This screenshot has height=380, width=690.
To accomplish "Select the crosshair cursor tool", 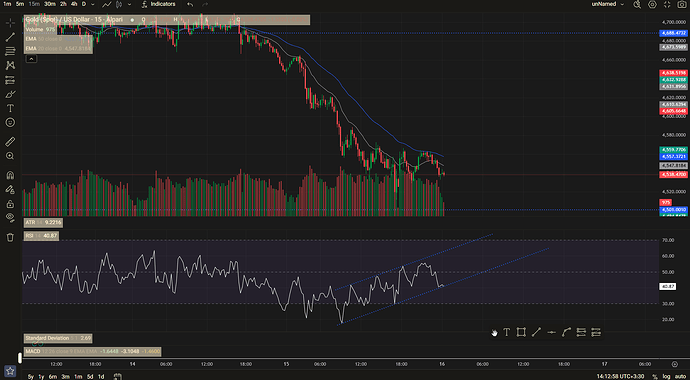I will 10,22.
